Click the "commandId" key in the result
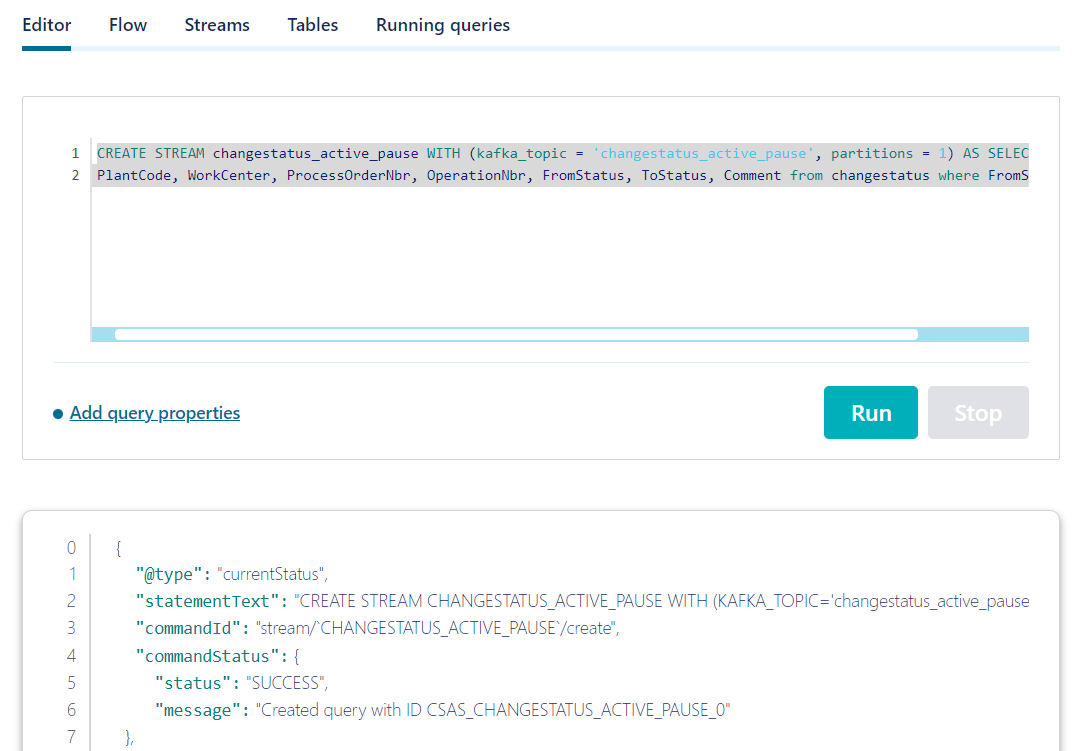 [x=188, y=628]
